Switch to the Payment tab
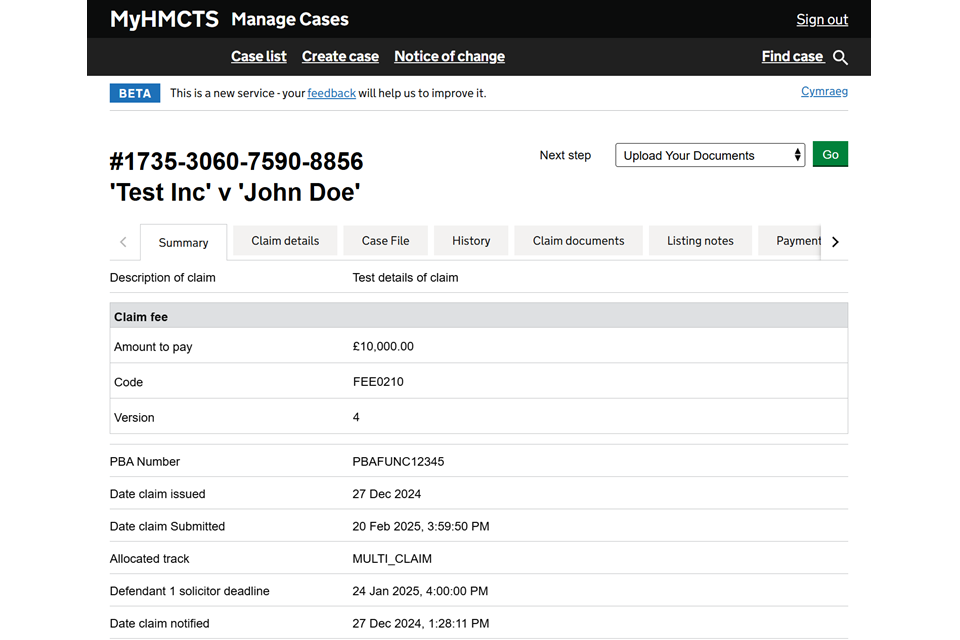The image size is (960, 640). click(x=797, y=241)
